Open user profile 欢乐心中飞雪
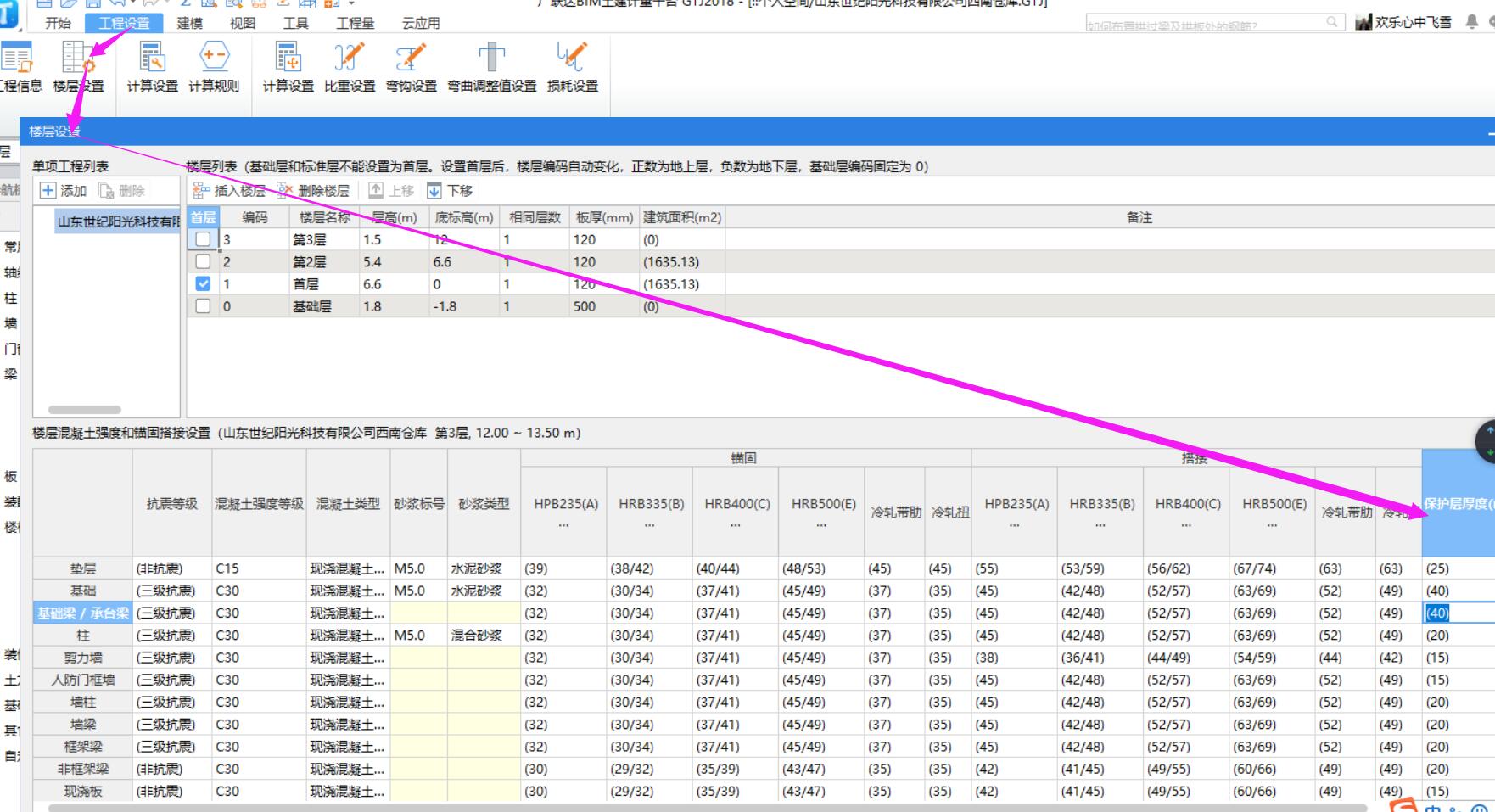Image resolution: width=1495 pixels, height=812 pixels. tap(1403, 22)
